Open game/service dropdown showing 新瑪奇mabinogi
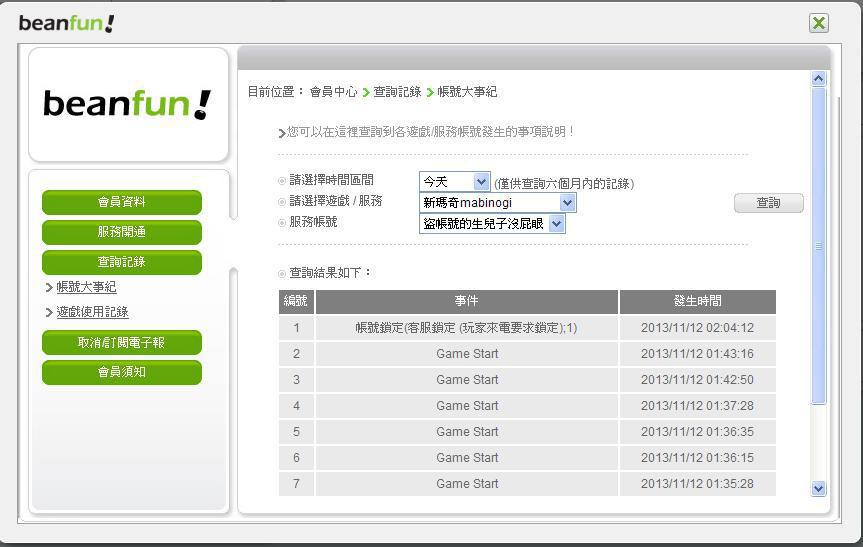Screen dimensions: 863x547 (498, 203)
